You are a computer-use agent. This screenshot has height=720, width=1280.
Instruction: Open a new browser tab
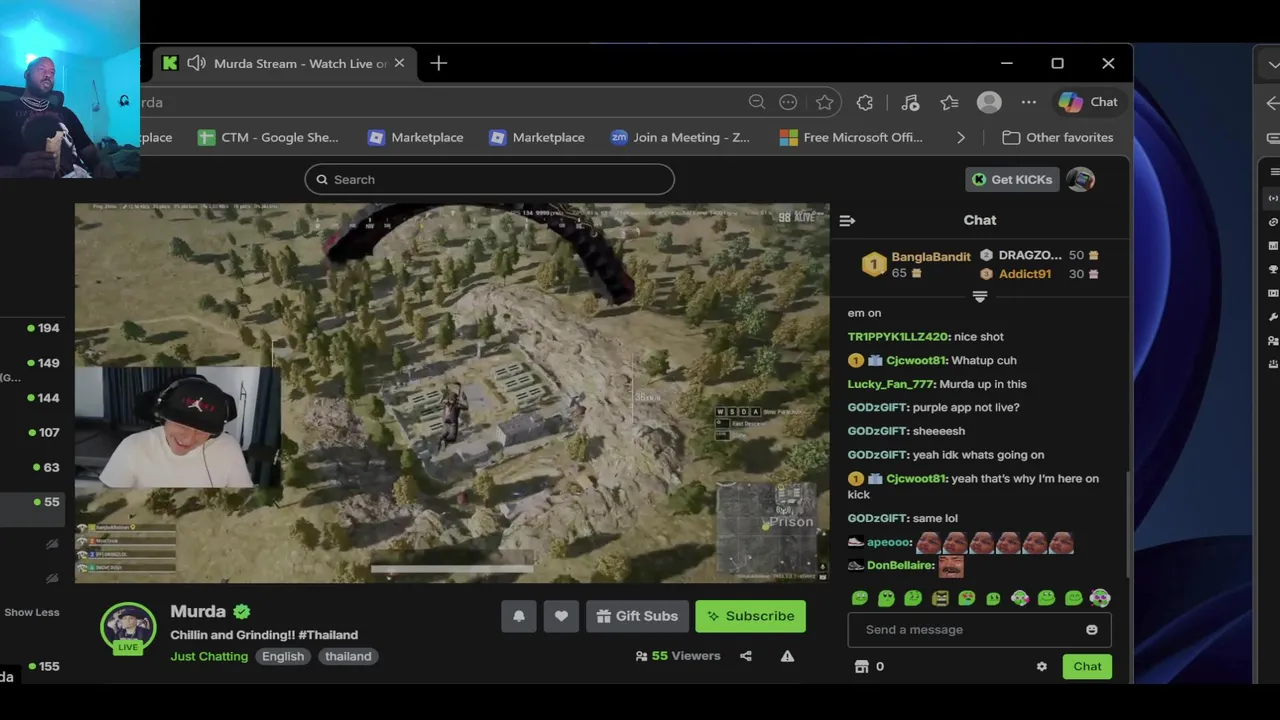click(438, 63)
